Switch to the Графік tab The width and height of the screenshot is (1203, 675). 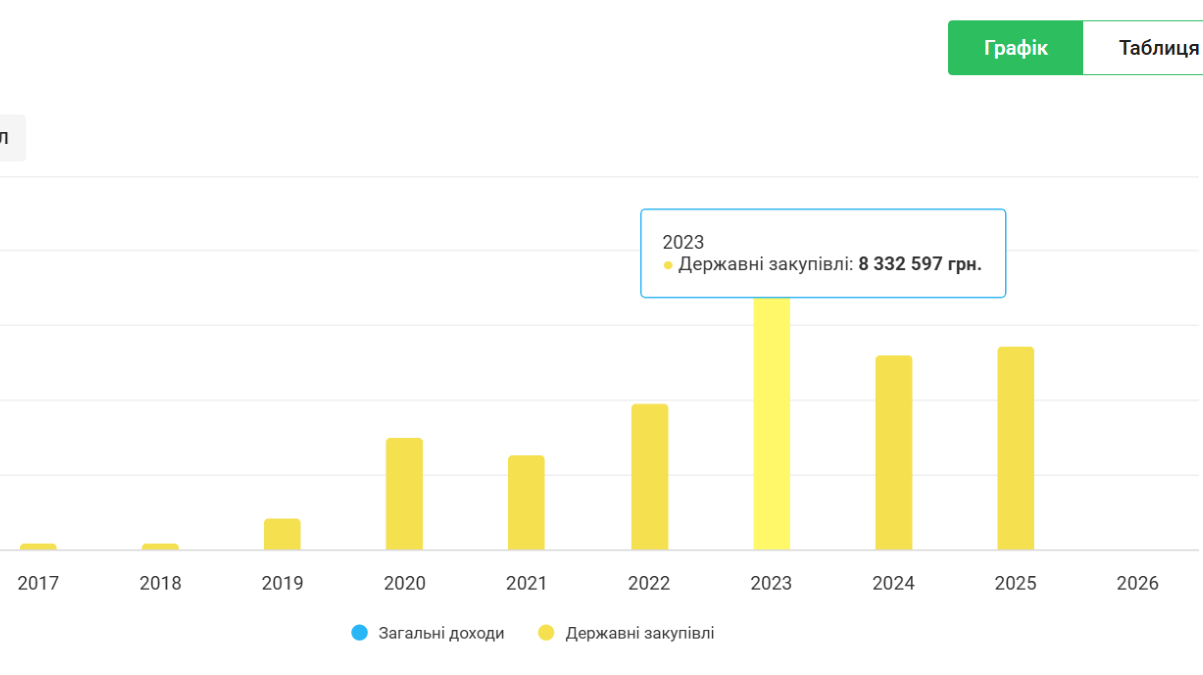[1015, 48]
